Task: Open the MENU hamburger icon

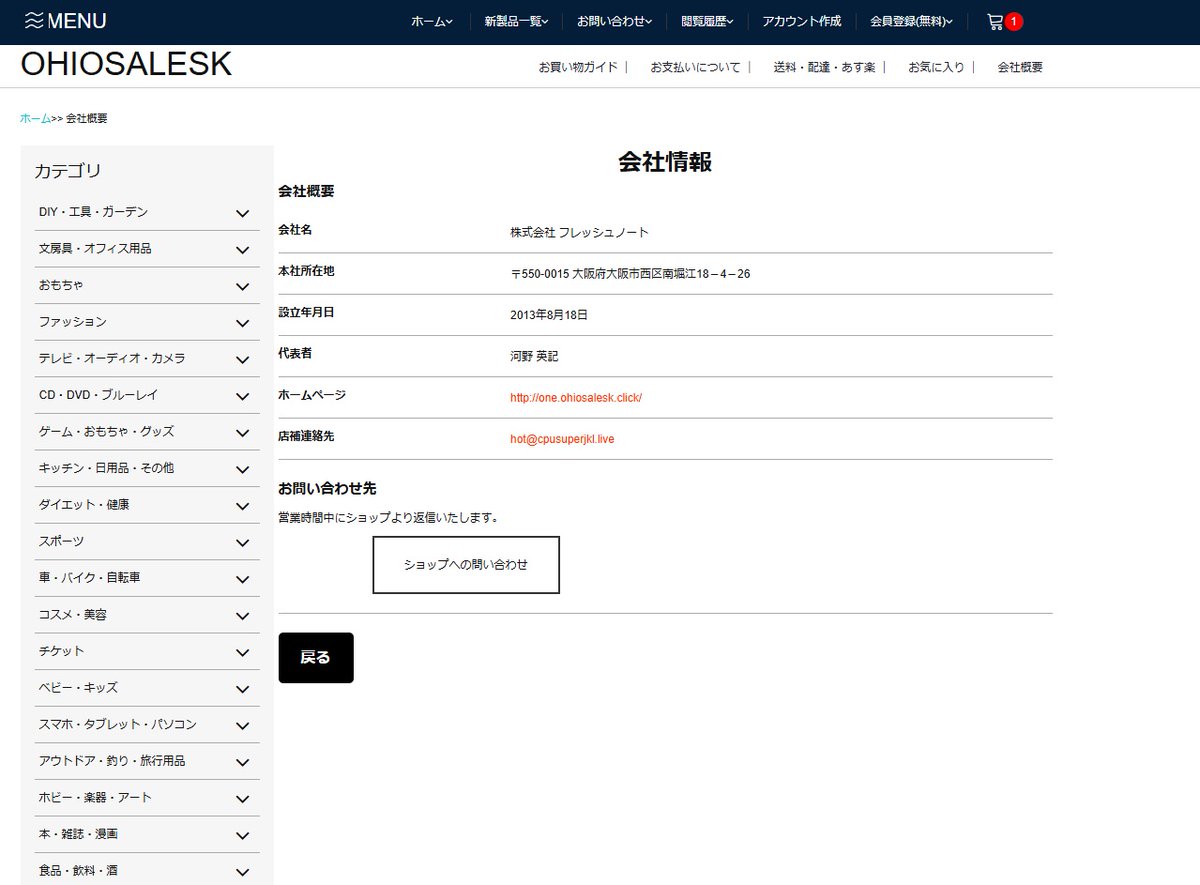Action: click(34, 19)
